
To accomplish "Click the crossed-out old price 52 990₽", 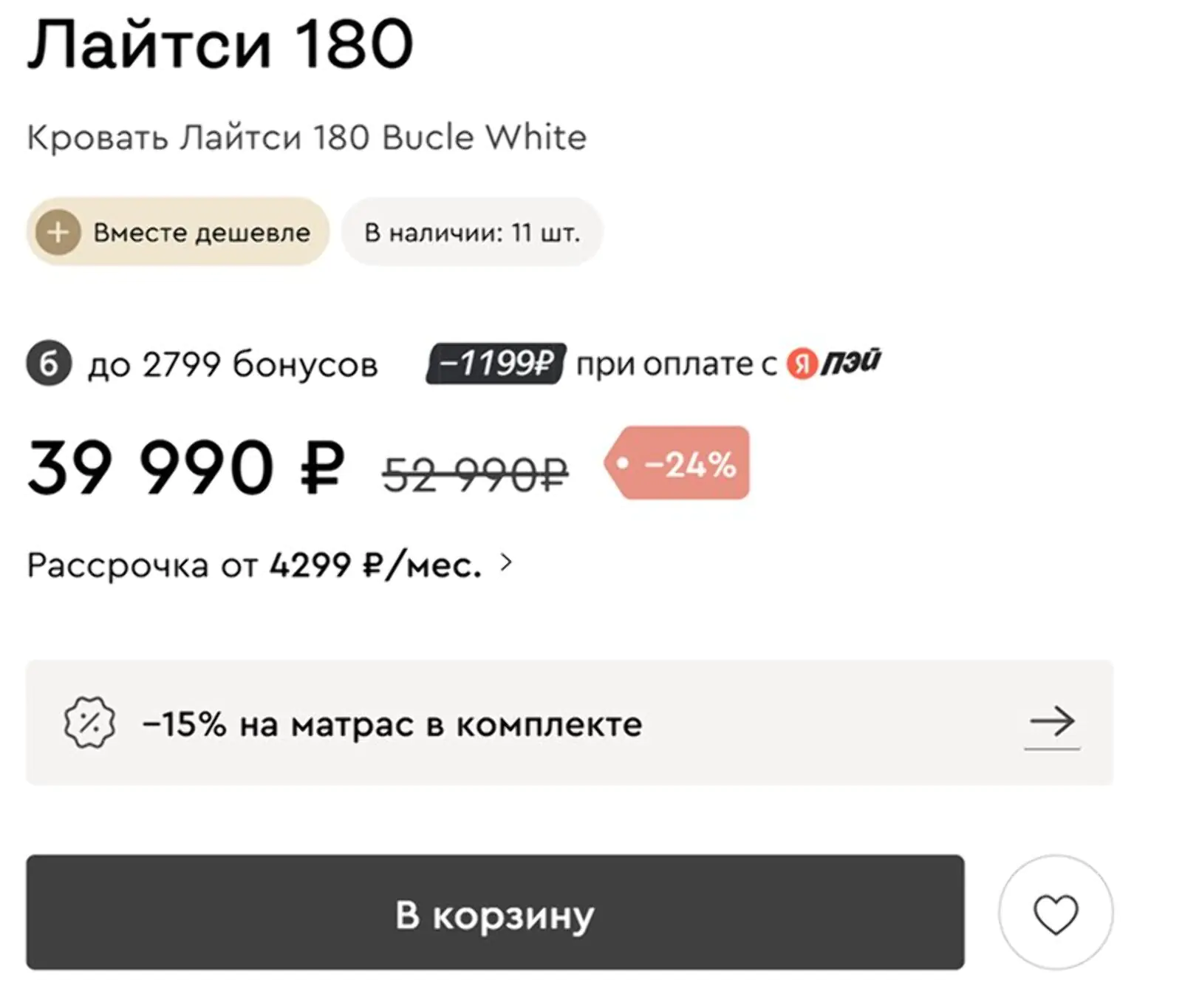I will [475, 473].
